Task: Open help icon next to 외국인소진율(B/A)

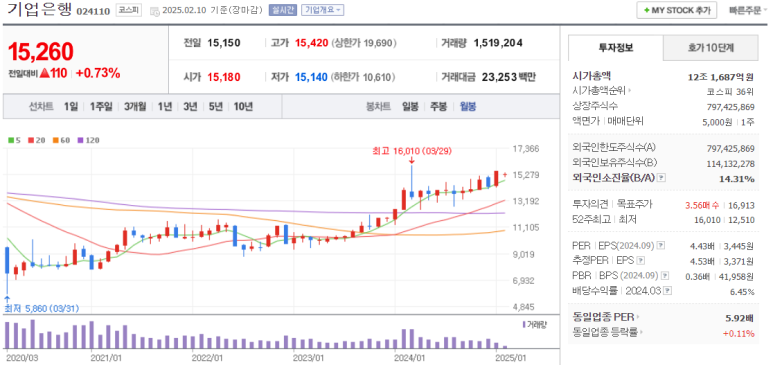Action: (662, 178)
